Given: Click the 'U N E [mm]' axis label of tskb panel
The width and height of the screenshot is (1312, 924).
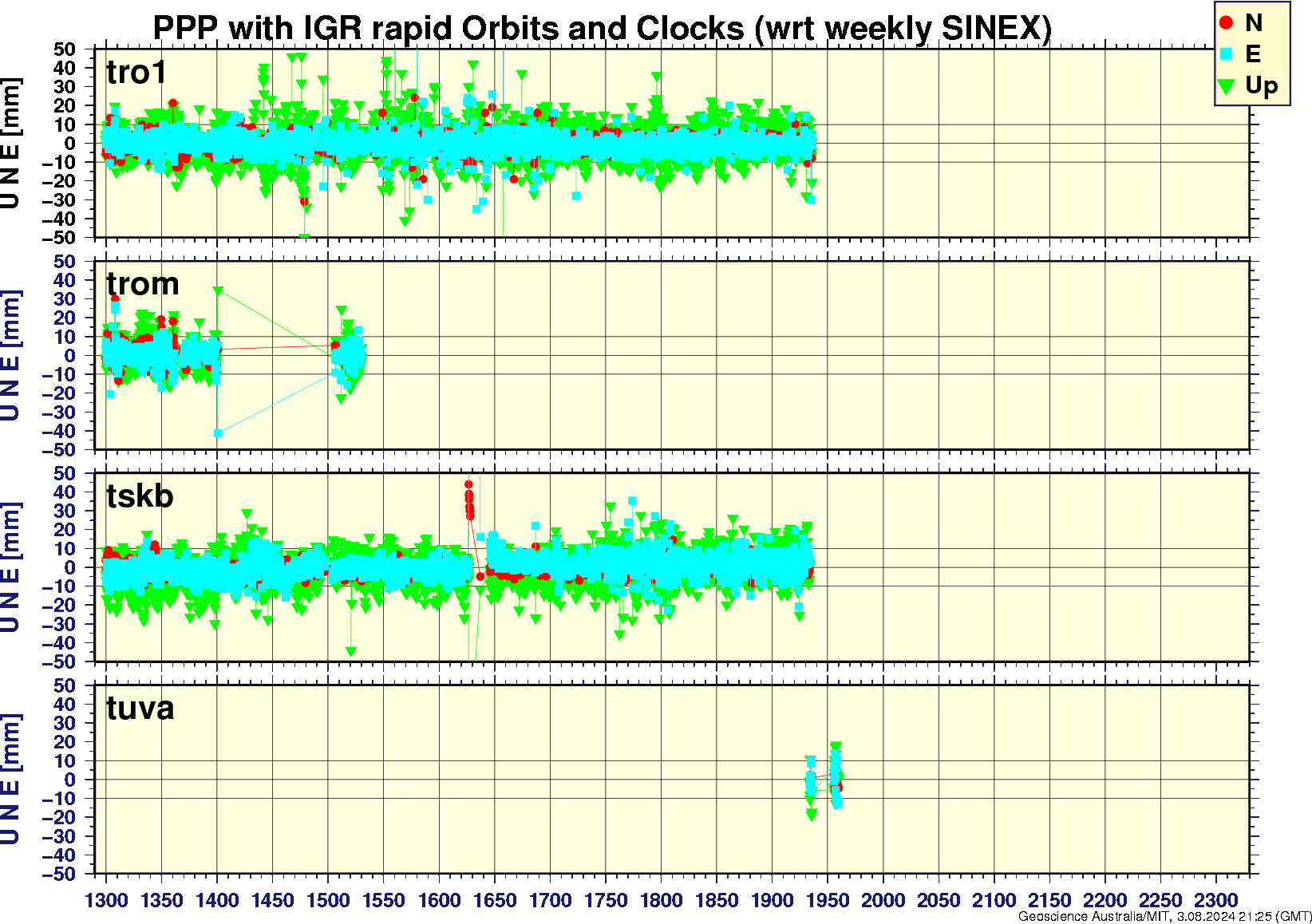Looking at the screenshot, I should point(10,567).
